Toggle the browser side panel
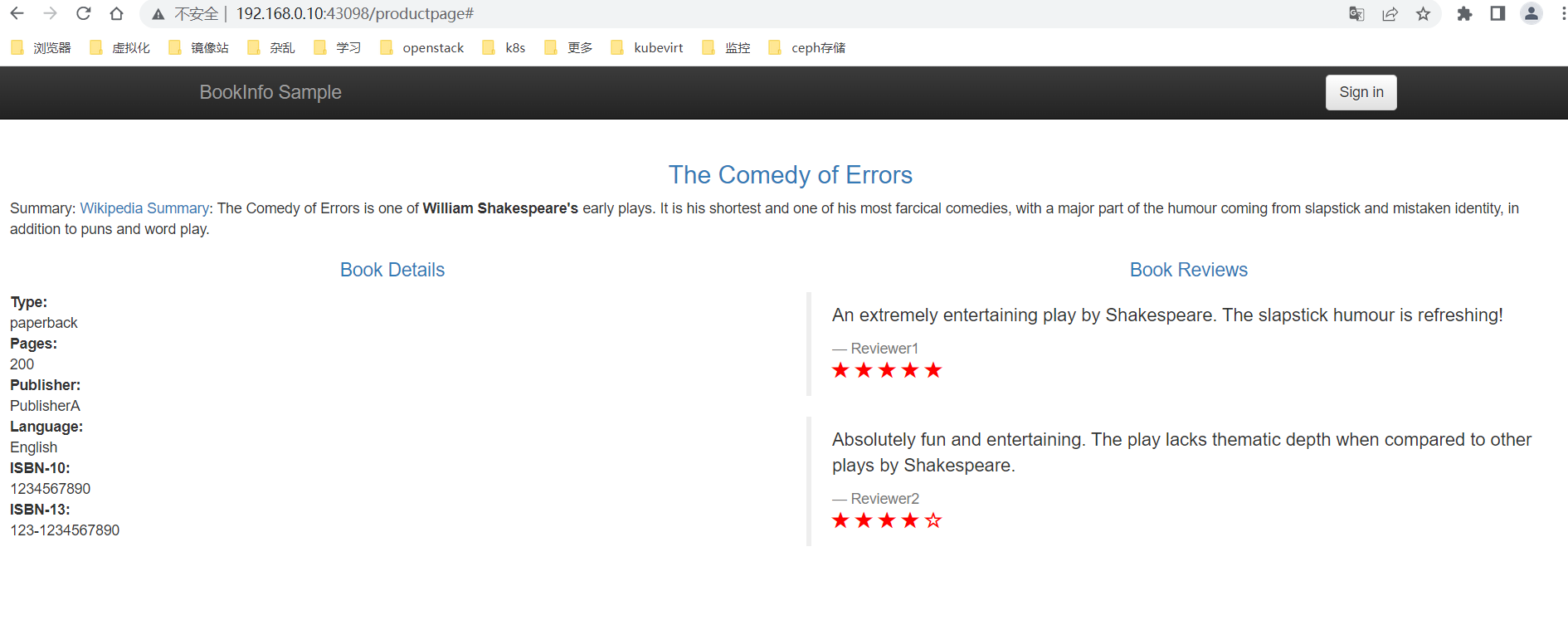Viewport: 1568px width, 625px height. click(x=1497, y=13)
